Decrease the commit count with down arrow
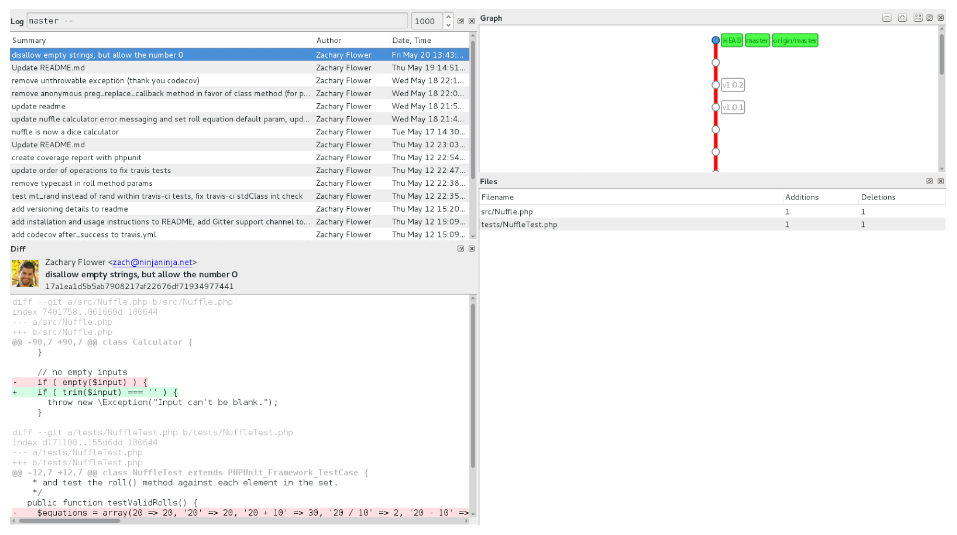This screenshot has height=535, width=957. (x=446, y=25)
